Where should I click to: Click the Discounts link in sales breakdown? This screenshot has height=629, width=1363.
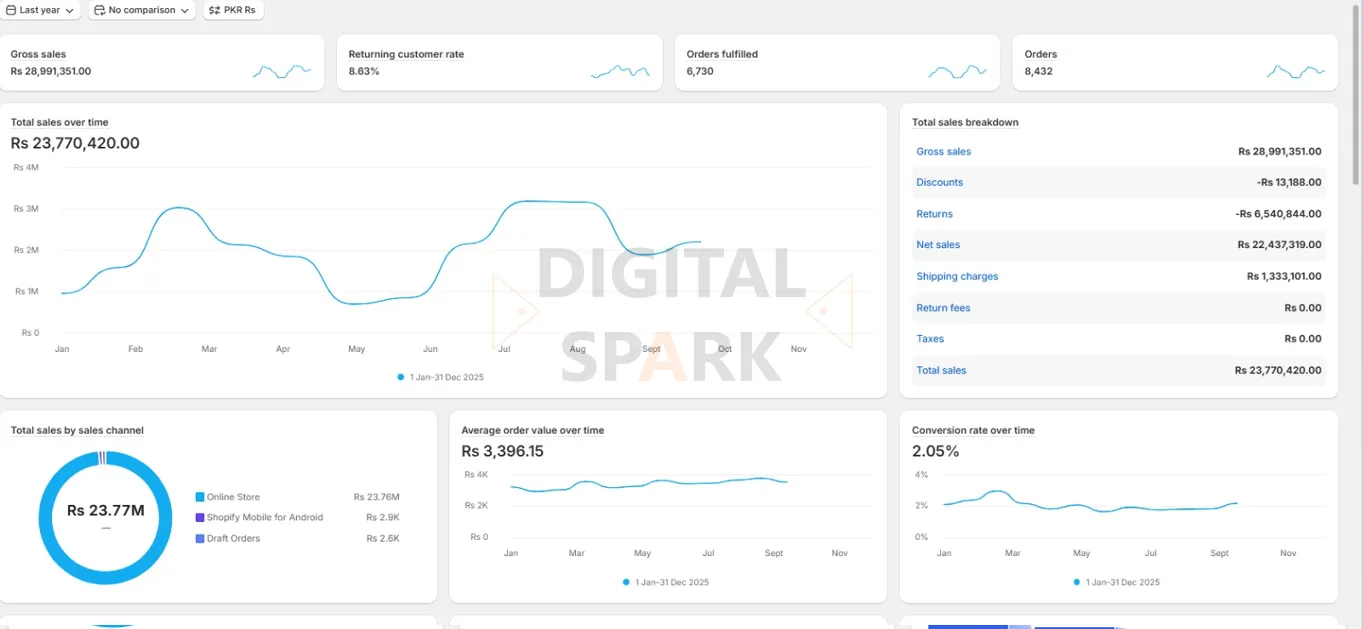[938, 182]
